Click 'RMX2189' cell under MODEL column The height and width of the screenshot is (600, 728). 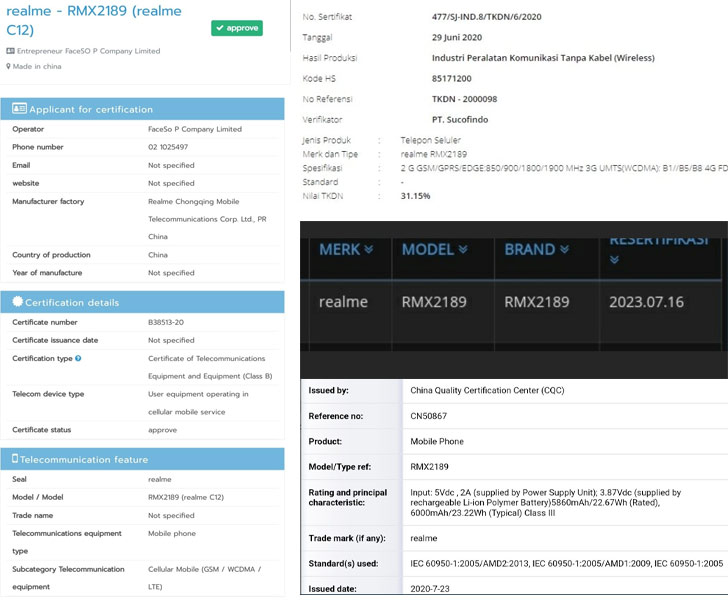coord(434,302)
